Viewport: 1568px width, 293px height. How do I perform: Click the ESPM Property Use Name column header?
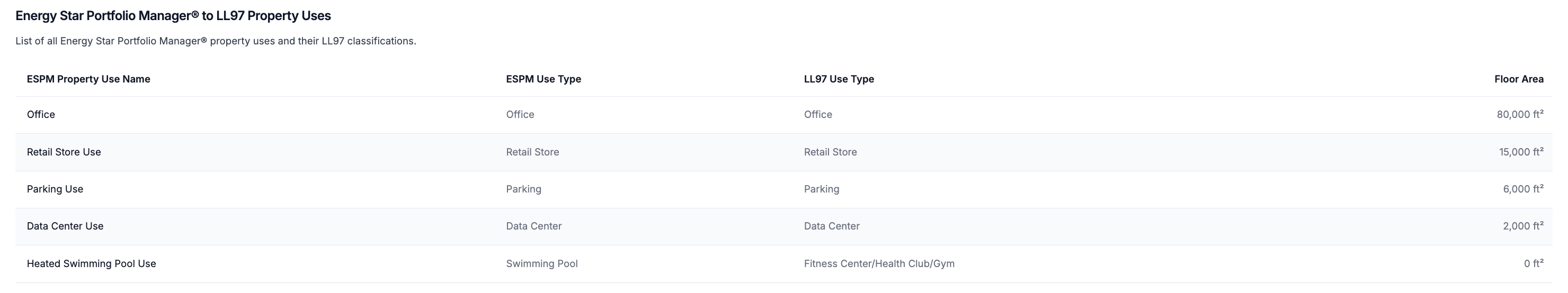click(x=88, y=79)
